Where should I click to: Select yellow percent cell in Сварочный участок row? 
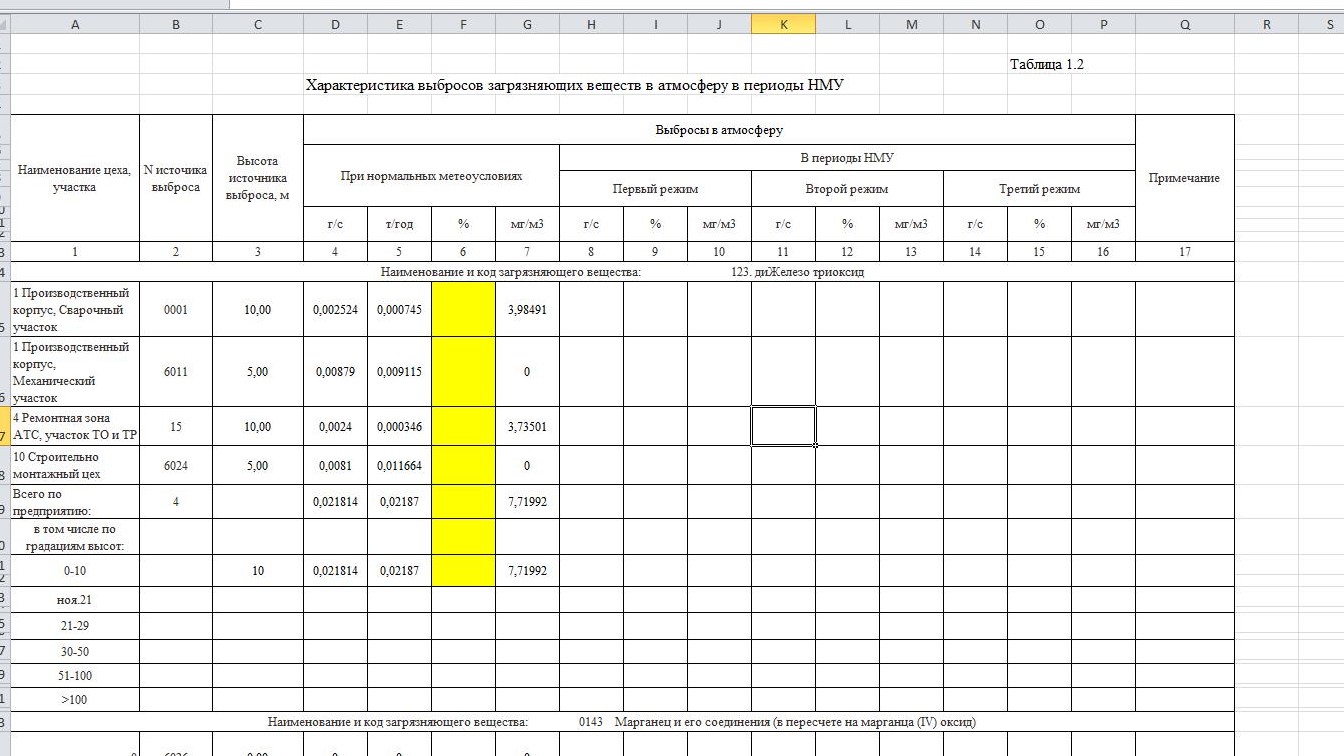(x=463, y=310)
